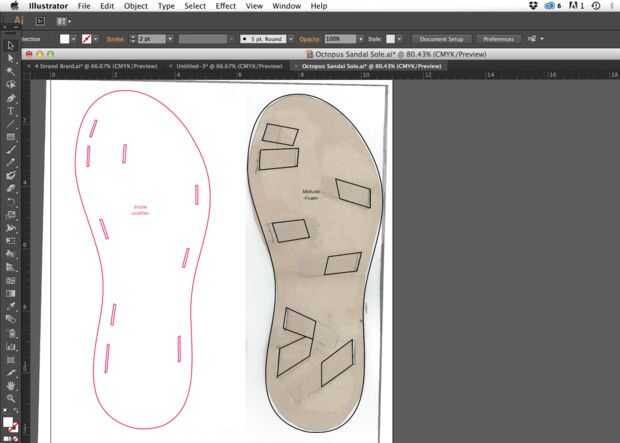The image size is (620, 443).
Task: Select the Type tool
Action: click(11, 111)
